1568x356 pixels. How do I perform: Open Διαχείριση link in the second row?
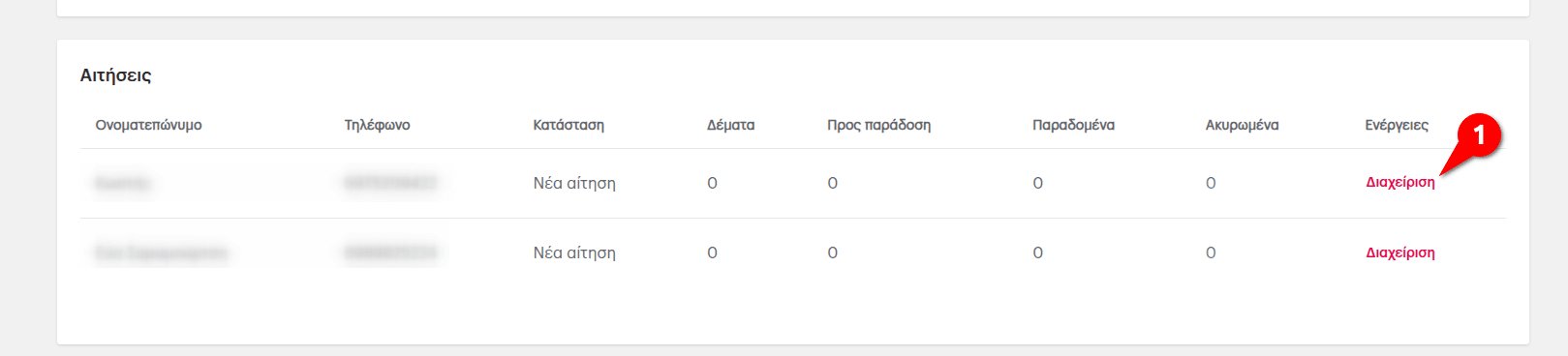(x=1400, y=252)
